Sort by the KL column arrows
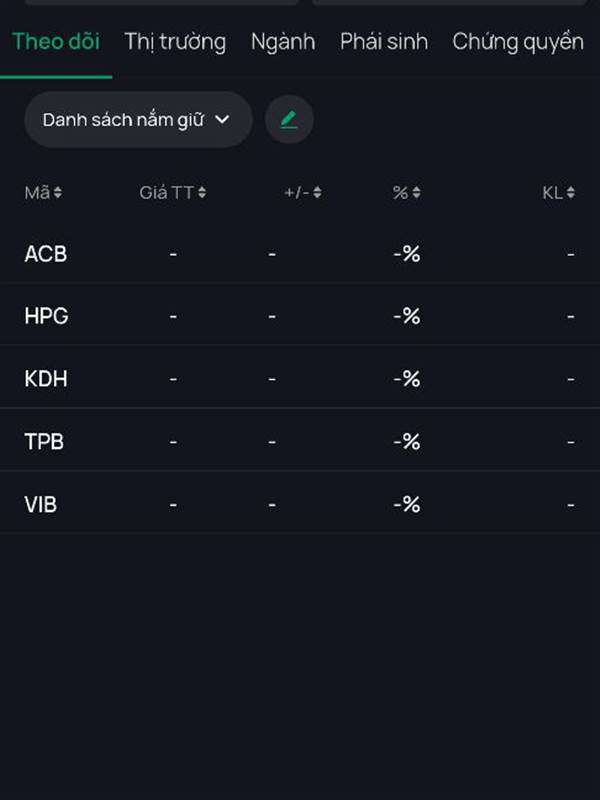This screenshot has width=600, height=800. point(570,193)
